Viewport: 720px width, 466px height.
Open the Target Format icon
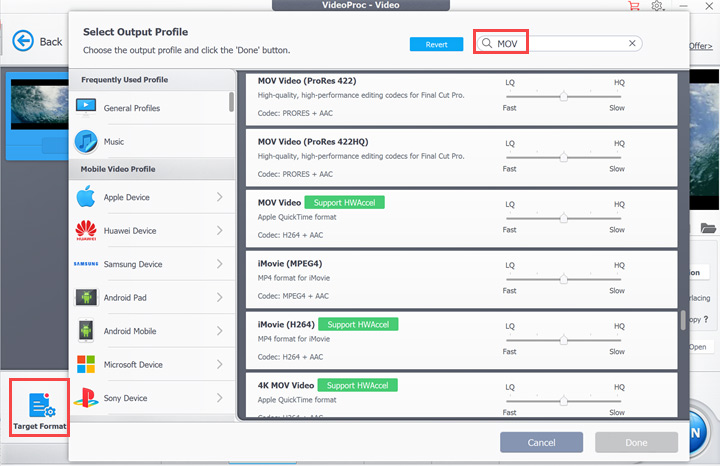pyautogui.click(x=40, y=405)
